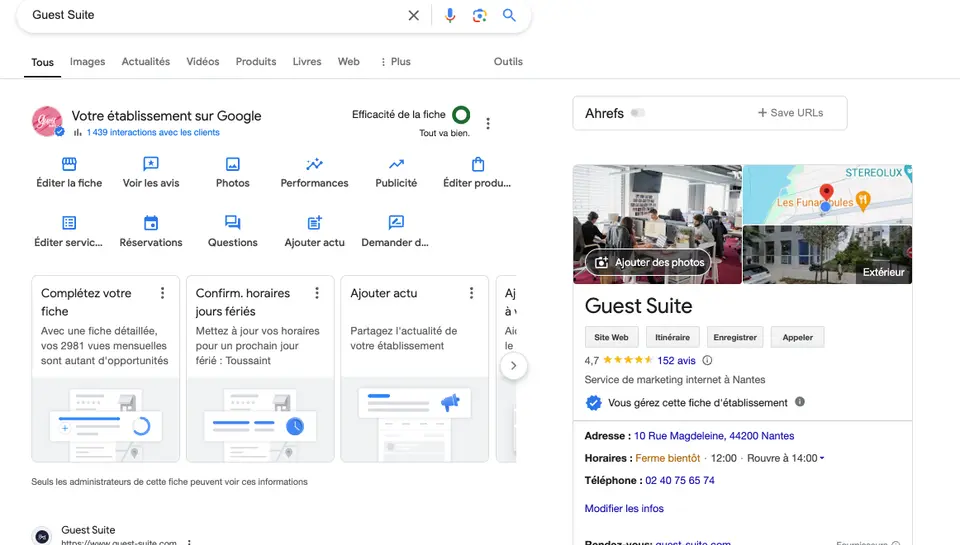Open the Complétez votre fiche card

point(105,369)
